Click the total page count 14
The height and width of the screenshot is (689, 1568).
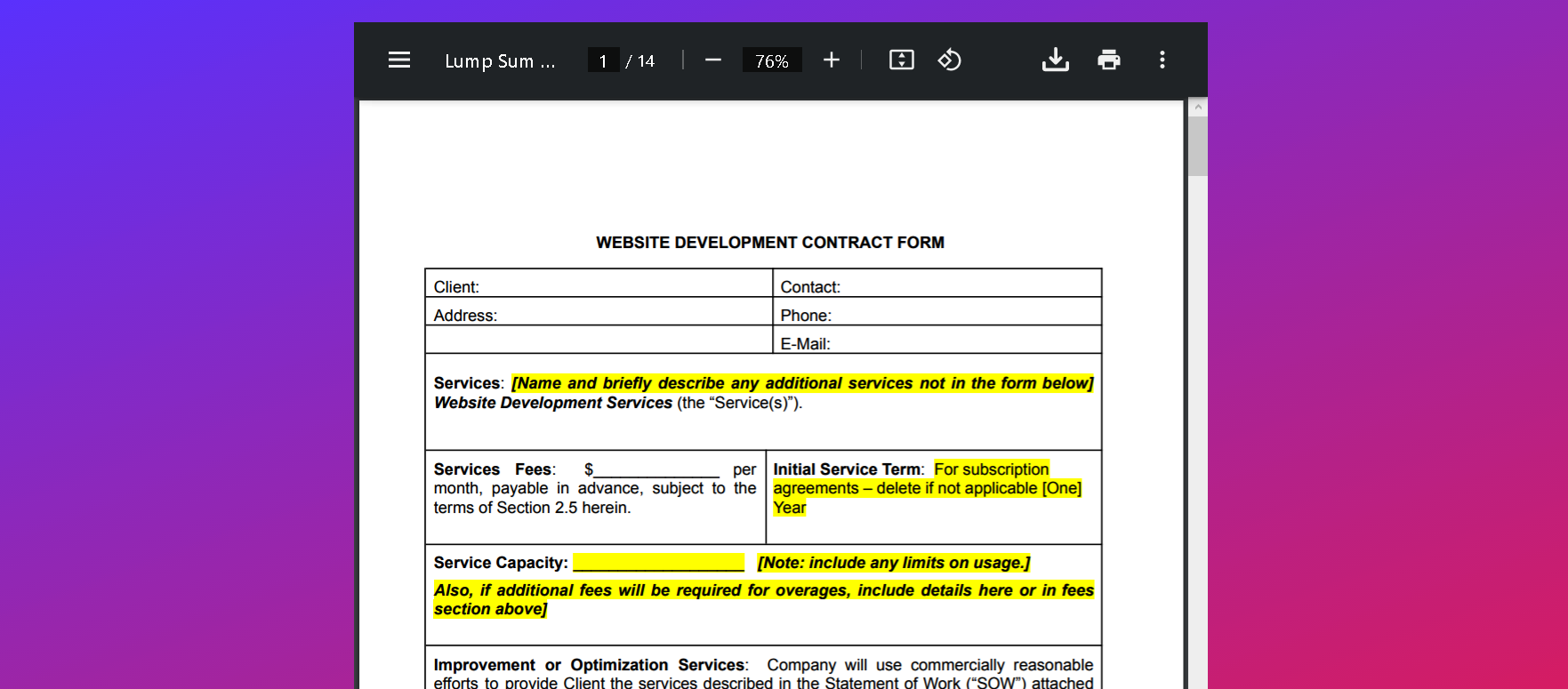647,61
